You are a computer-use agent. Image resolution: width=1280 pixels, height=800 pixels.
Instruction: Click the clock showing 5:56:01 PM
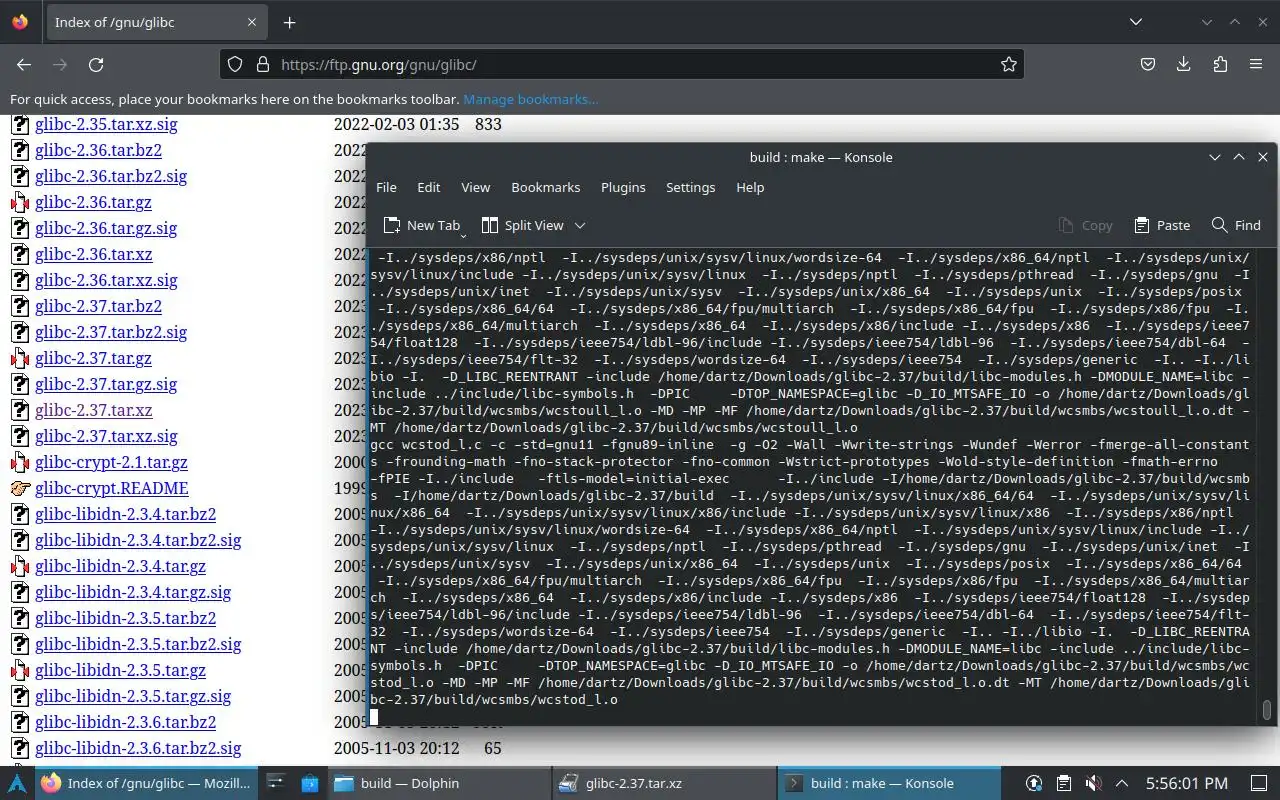[1187, 783]
